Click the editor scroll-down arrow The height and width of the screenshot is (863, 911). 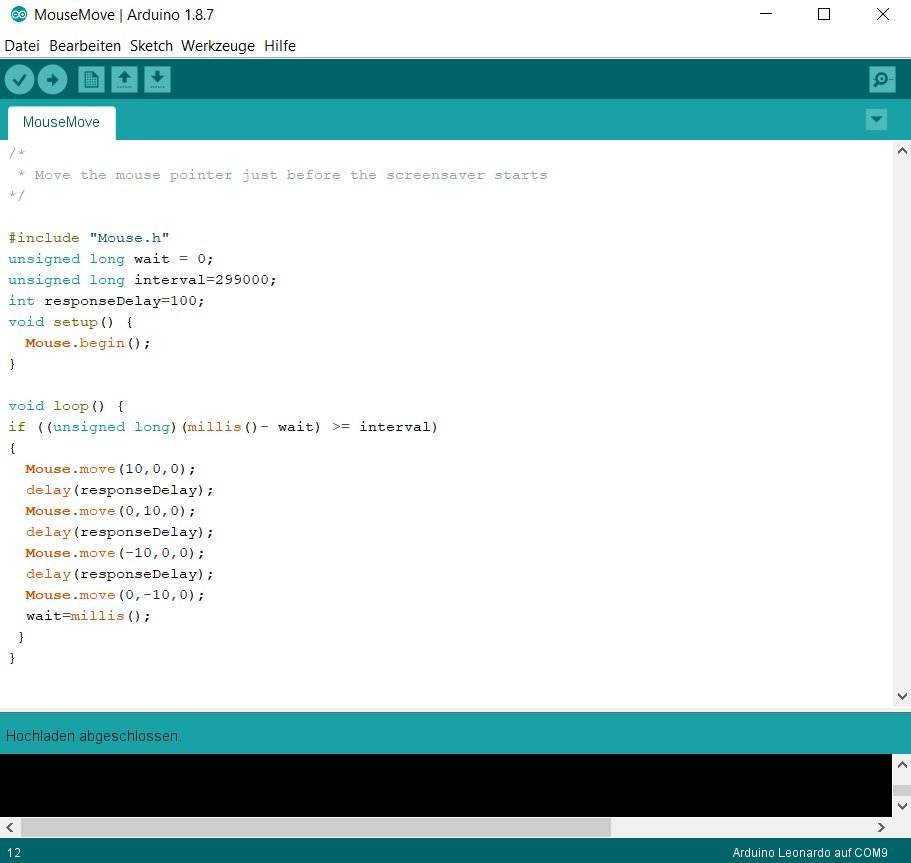tap(902, 696)
